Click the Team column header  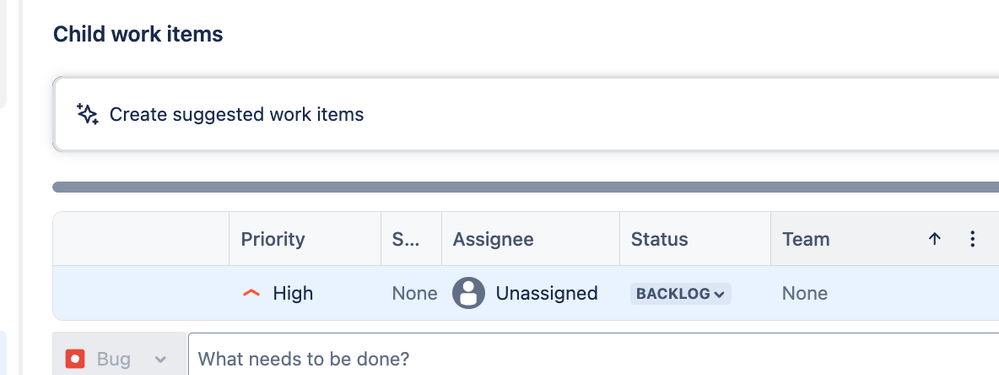click(806, 239)
